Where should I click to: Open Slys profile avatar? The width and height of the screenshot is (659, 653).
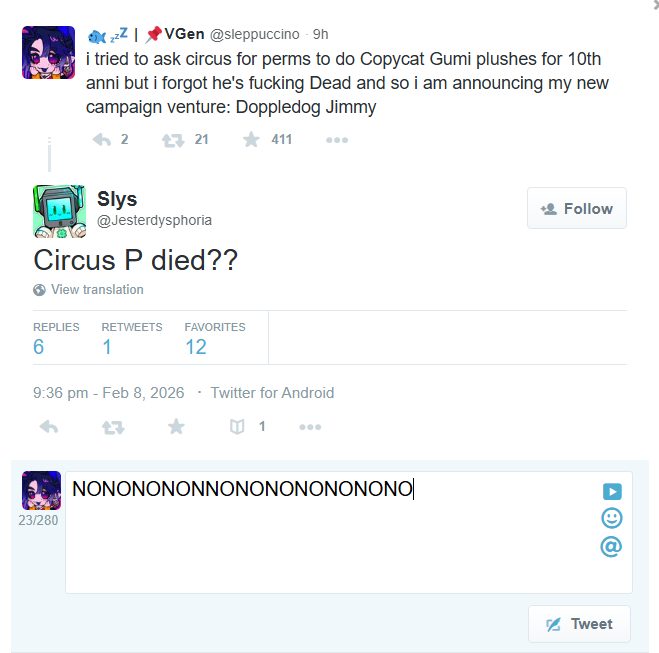(60, 211)
